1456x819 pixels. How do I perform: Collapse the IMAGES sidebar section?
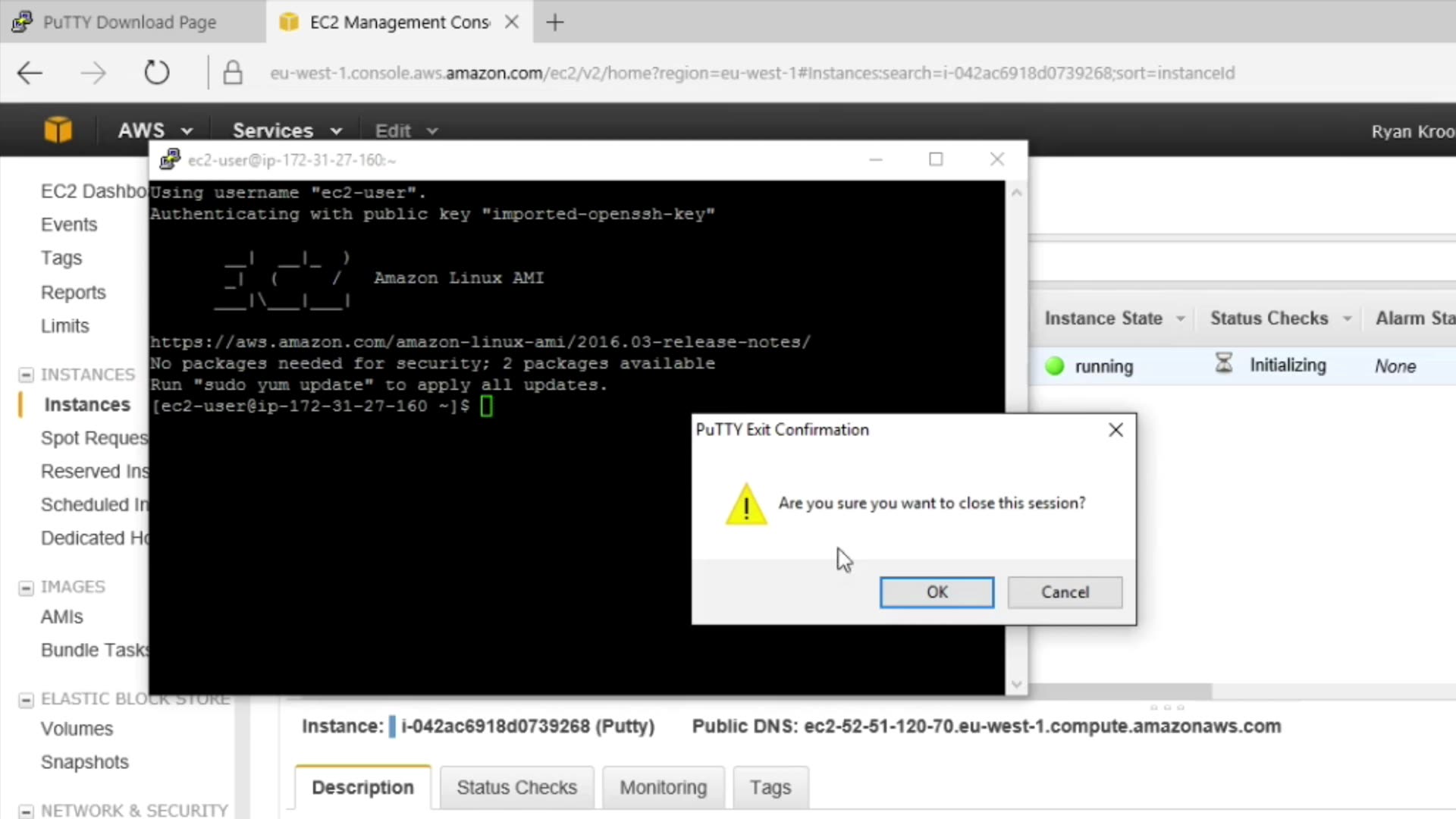point(26,588)
